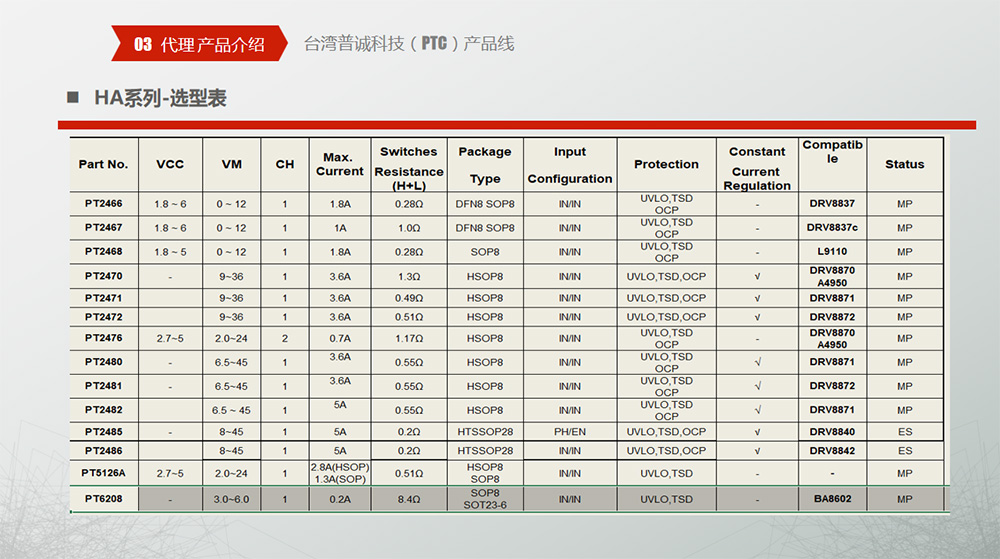Select the VM column header
The image size is (1000, 559).
pyautogui.click(x=232, y=164)
